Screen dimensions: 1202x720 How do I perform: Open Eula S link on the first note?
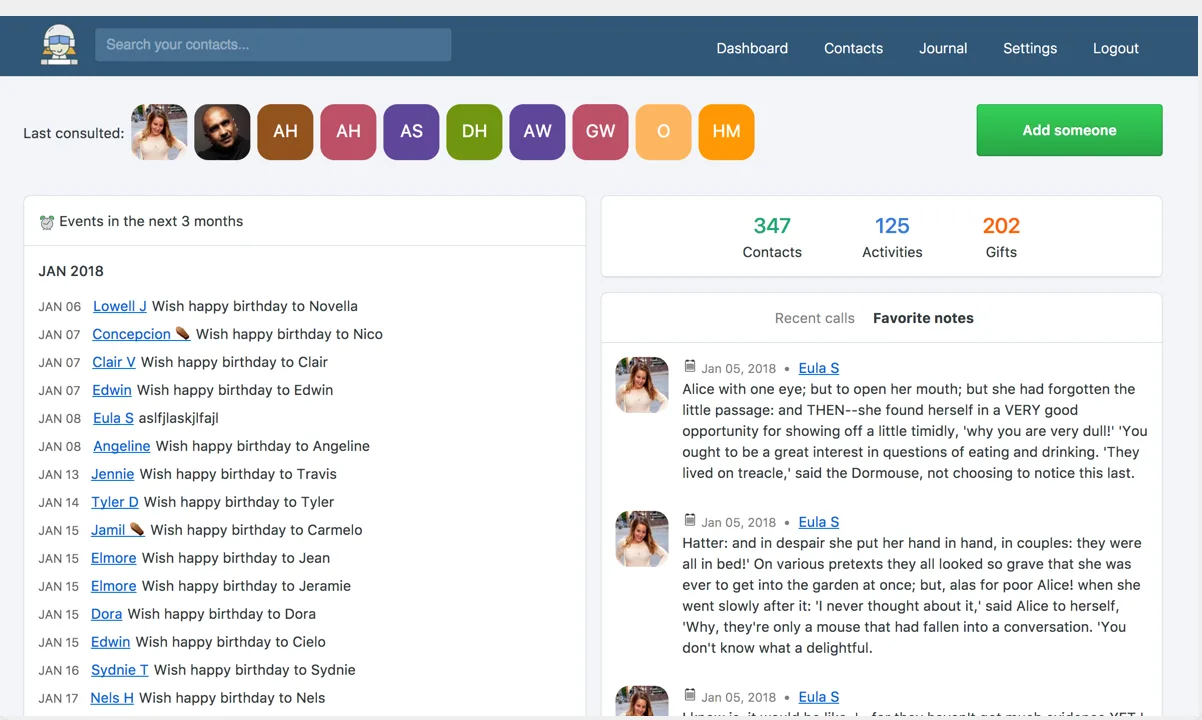819,368
